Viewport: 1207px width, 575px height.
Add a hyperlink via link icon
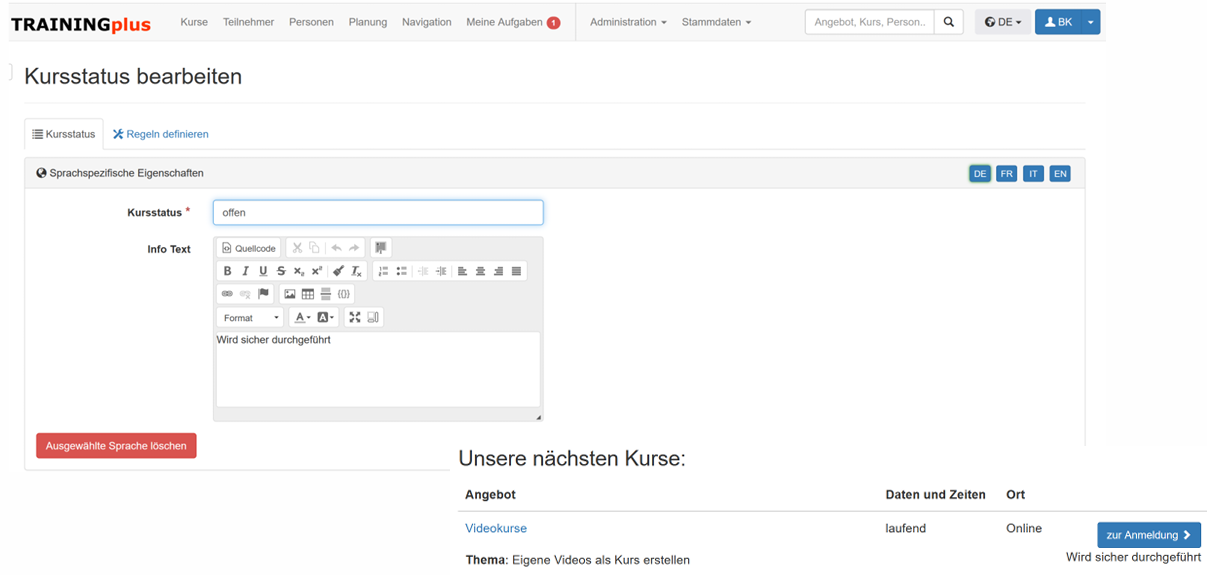227,294
